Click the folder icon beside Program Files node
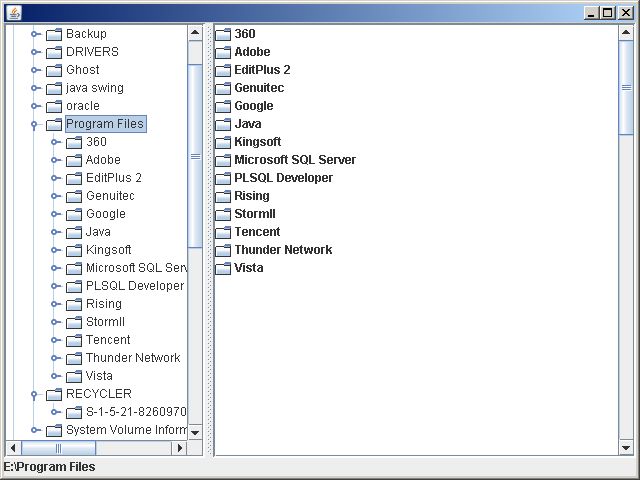 [54, 124]
